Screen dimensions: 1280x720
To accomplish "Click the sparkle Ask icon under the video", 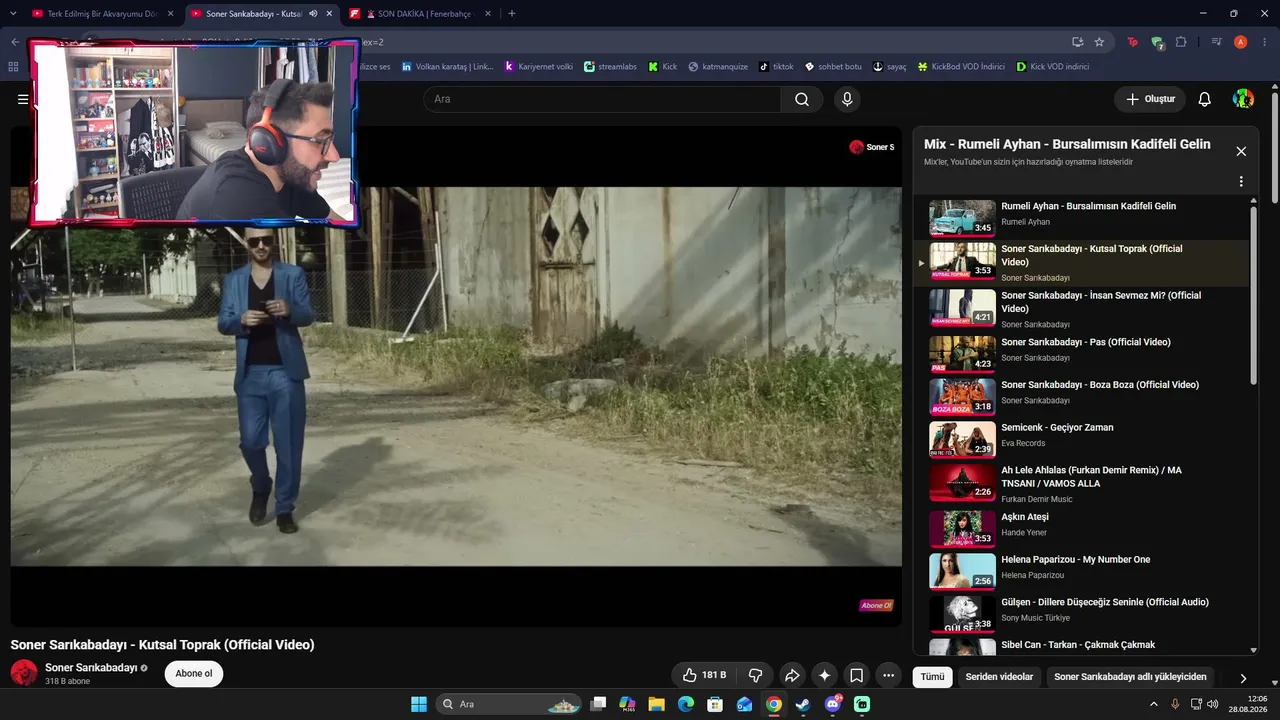I will coord(824,675).
